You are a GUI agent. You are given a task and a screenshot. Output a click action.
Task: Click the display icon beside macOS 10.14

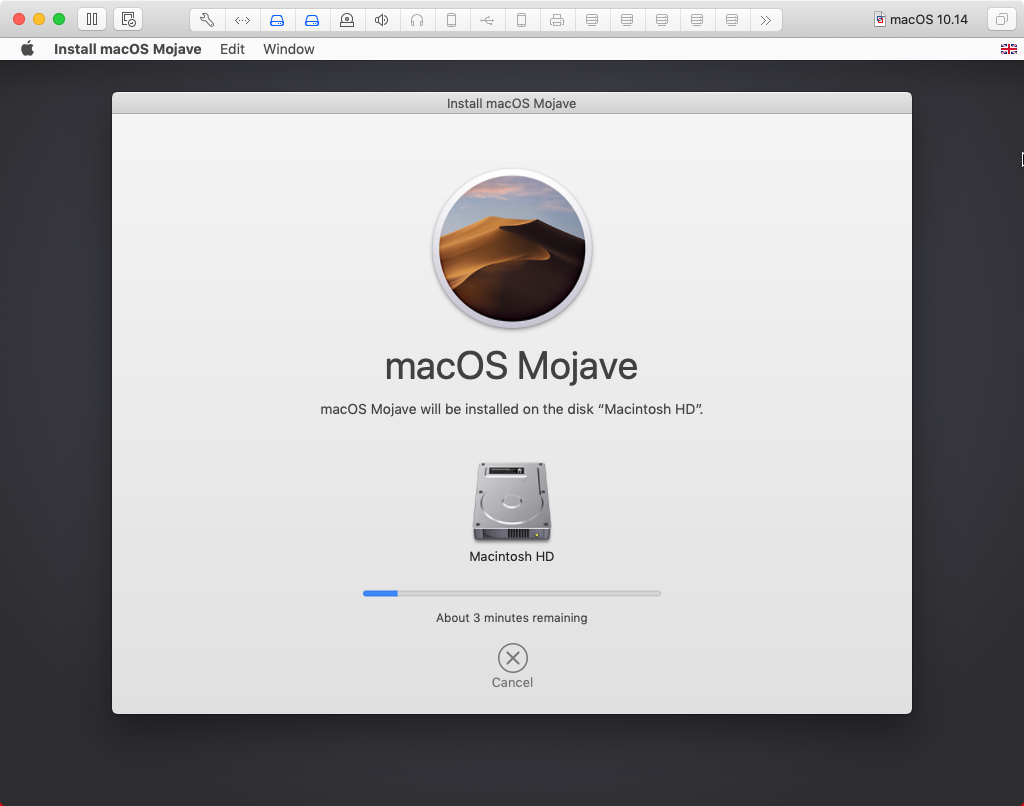[x=1001, y=18]
